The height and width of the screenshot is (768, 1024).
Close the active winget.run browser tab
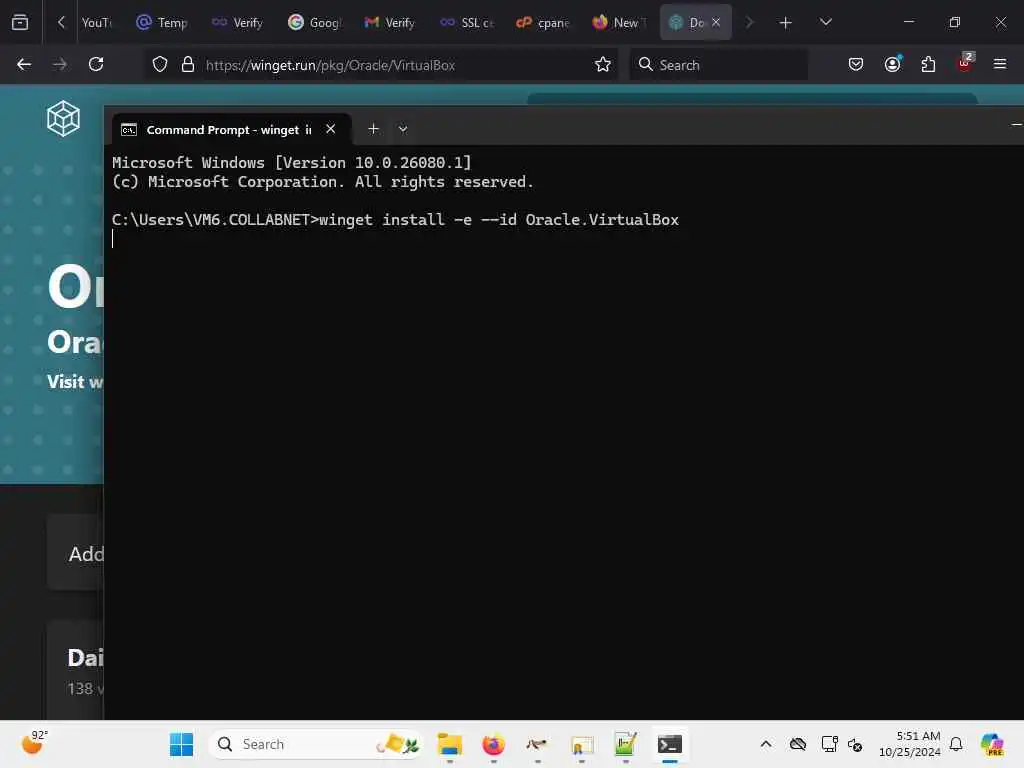(x=716, y=22)
